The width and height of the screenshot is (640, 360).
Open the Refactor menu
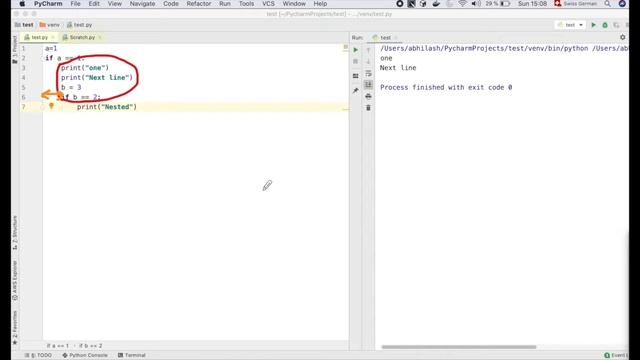coord(199,4)
